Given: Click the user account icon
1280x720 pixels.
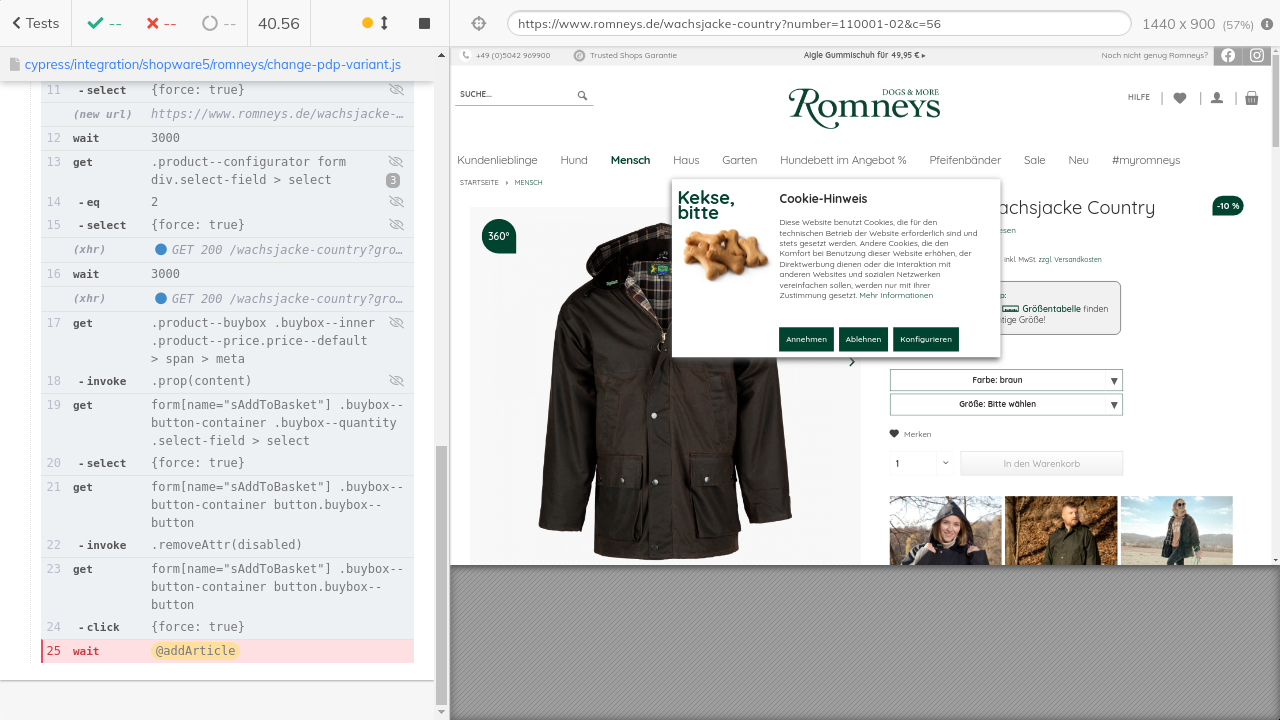Looking at the screenshot, I should [1216, 98].
